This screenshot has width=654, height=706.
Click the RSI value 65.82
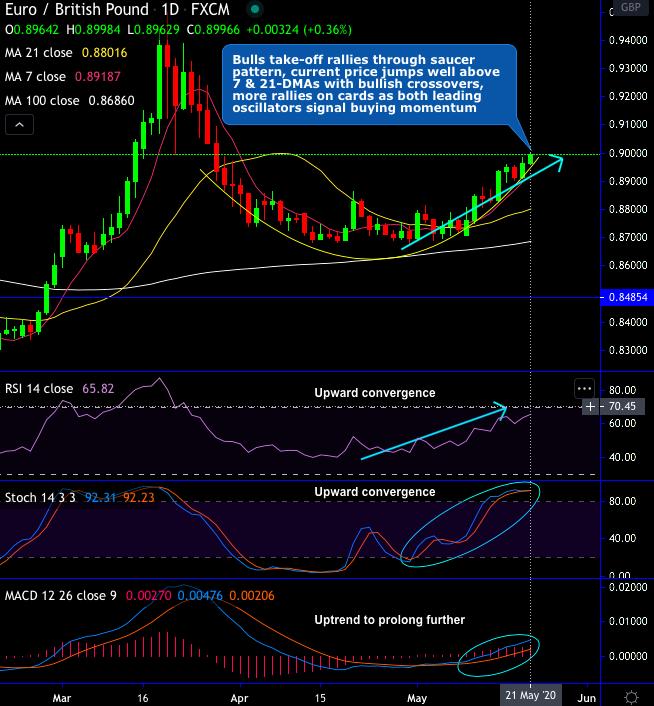[98, 389]
